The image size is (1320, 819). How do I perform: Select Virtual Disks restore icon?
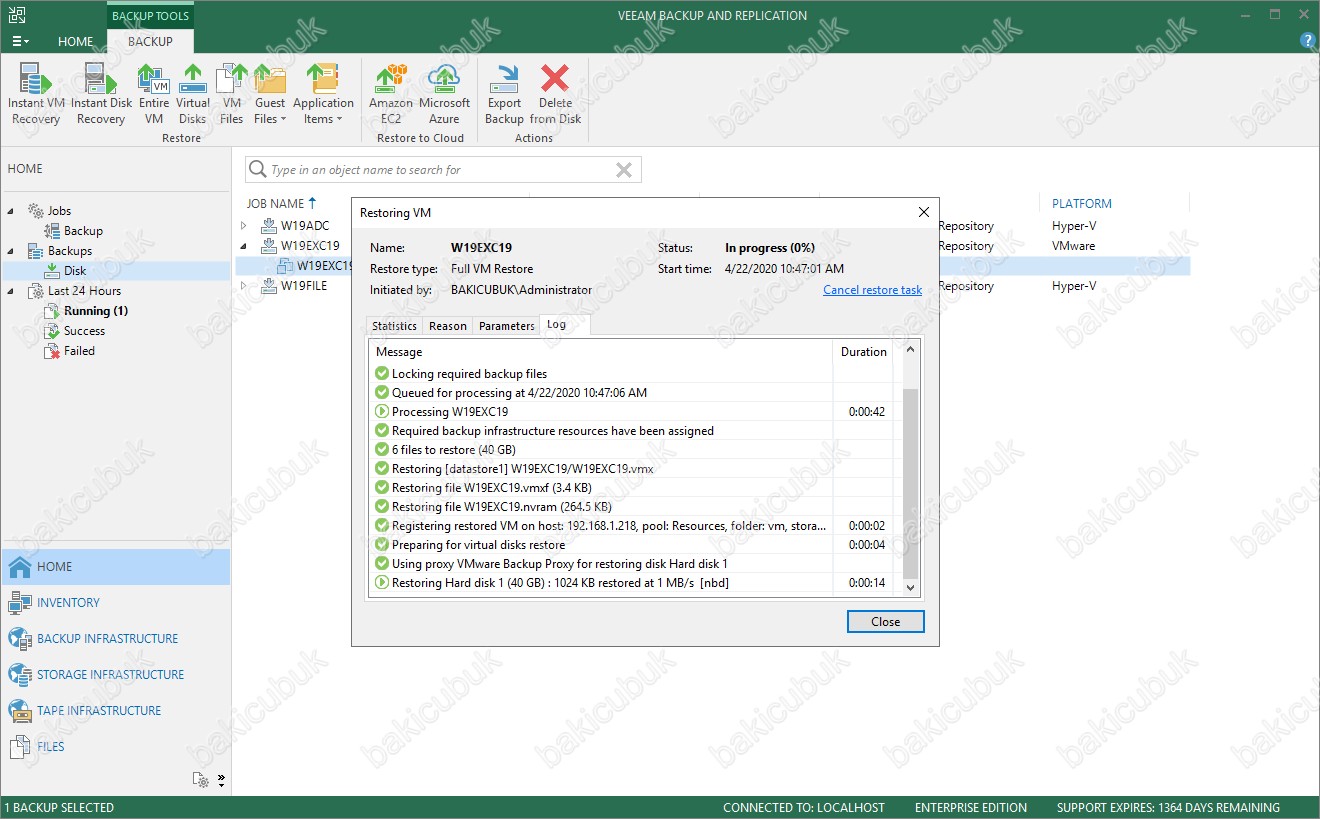point(193,94)
